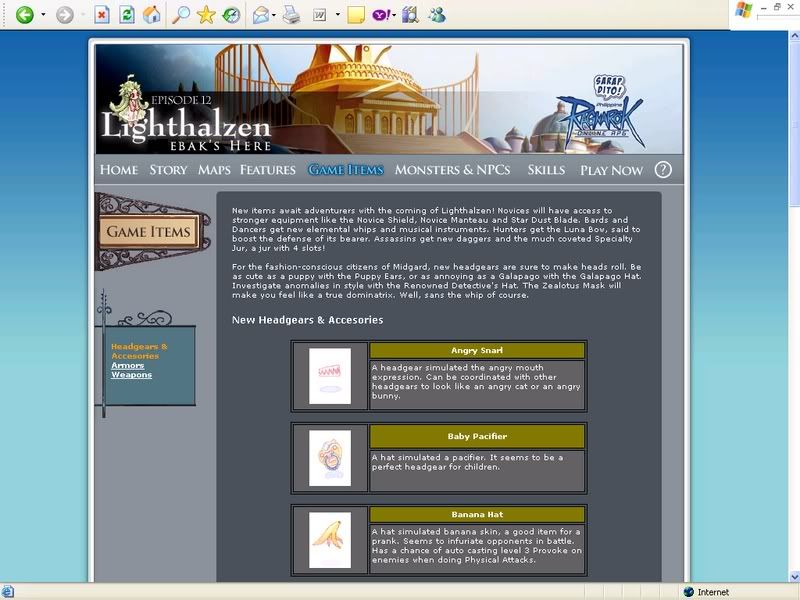
Task: Click the Forward arrow button
Action: 64,15
